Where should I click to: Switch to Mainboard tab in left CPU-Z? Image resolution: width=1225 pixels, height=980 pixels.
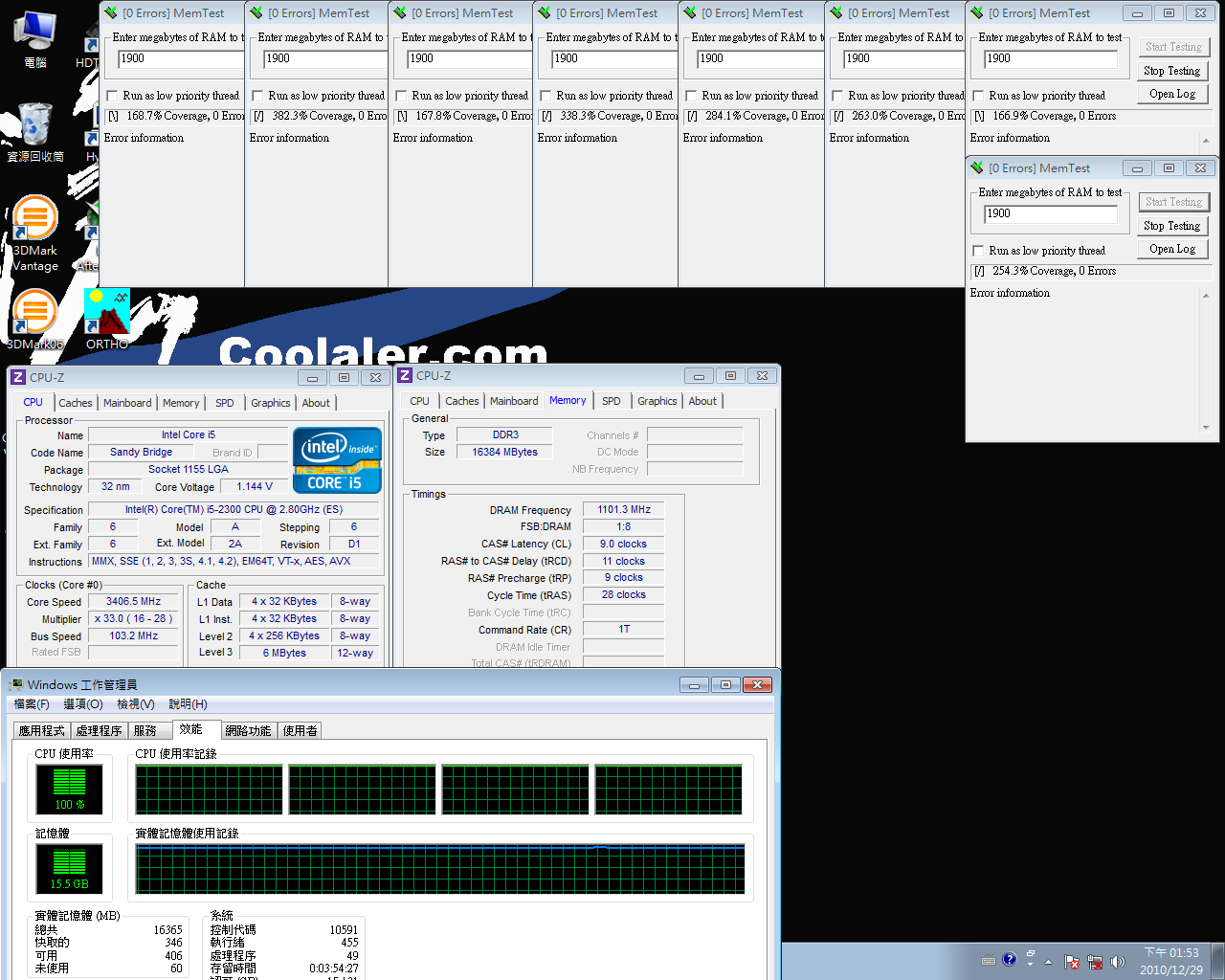tap(127, 403)
